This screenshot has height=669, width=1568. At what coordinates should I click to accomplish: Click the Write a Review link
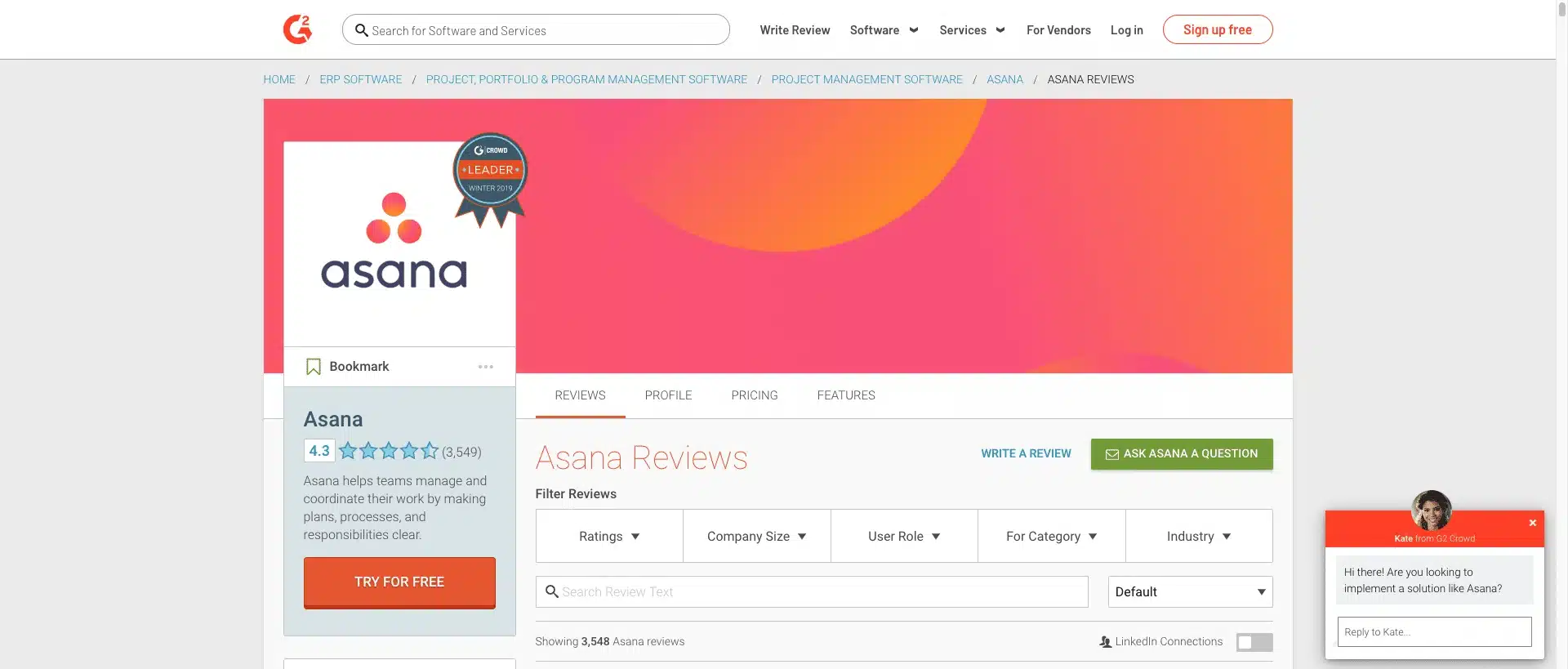[1026, 454]
